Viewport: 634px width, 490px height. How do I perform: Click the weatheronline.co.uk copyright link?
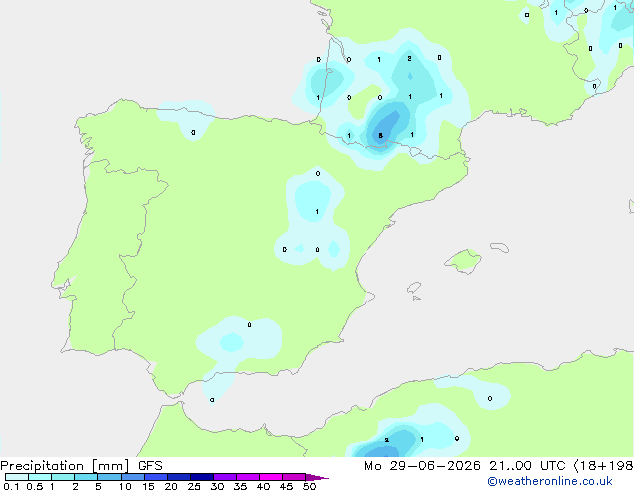(x=549, y=481)
